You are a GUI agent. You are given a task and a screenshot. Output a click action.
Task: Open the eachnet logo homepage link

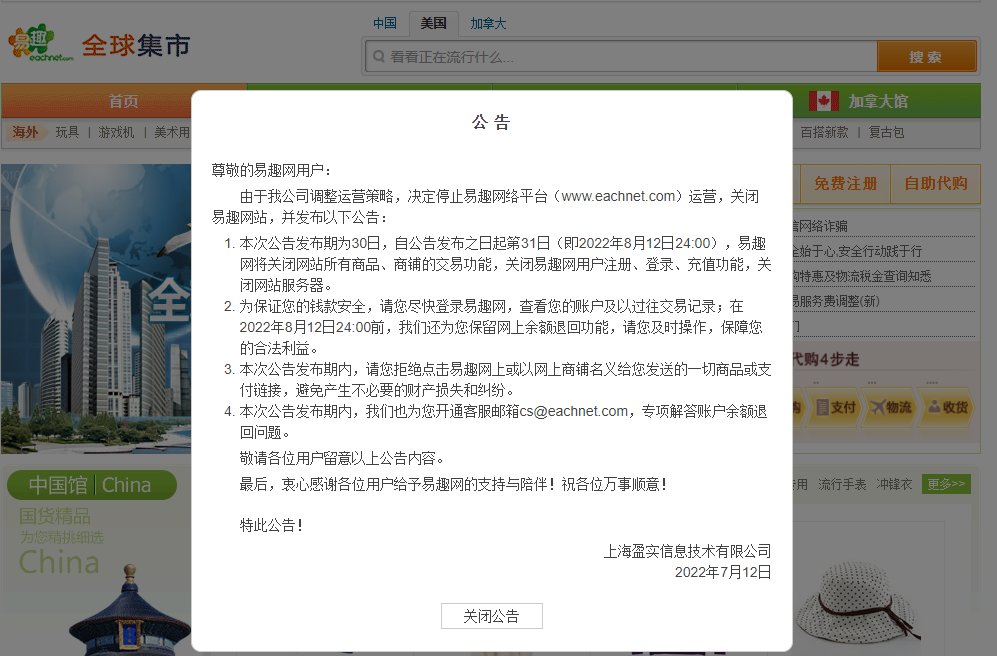(41, 43)
